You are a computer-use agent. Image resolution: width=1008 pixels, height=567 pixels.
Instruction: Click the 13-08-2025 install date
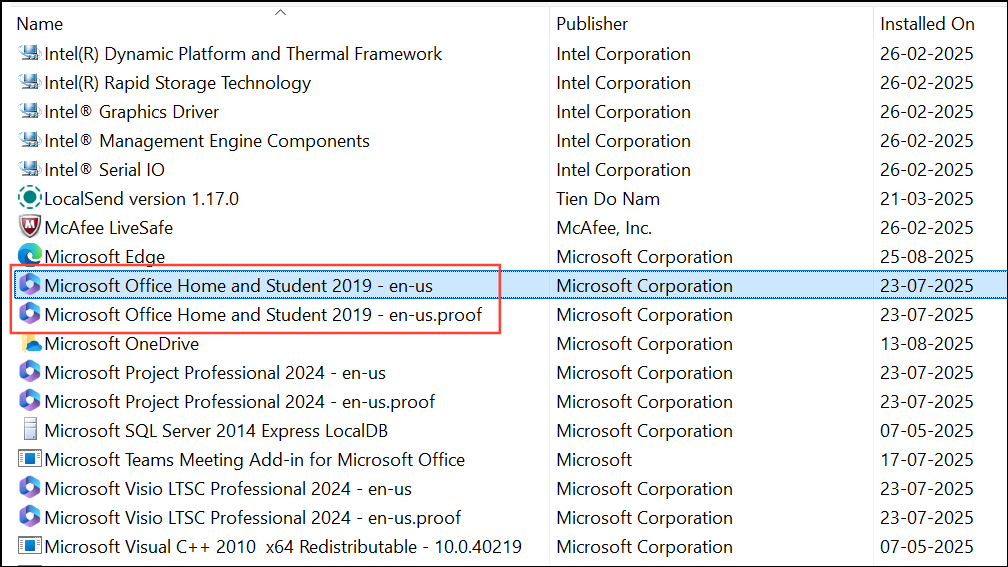pyautogui.click(x=926, y=344)
